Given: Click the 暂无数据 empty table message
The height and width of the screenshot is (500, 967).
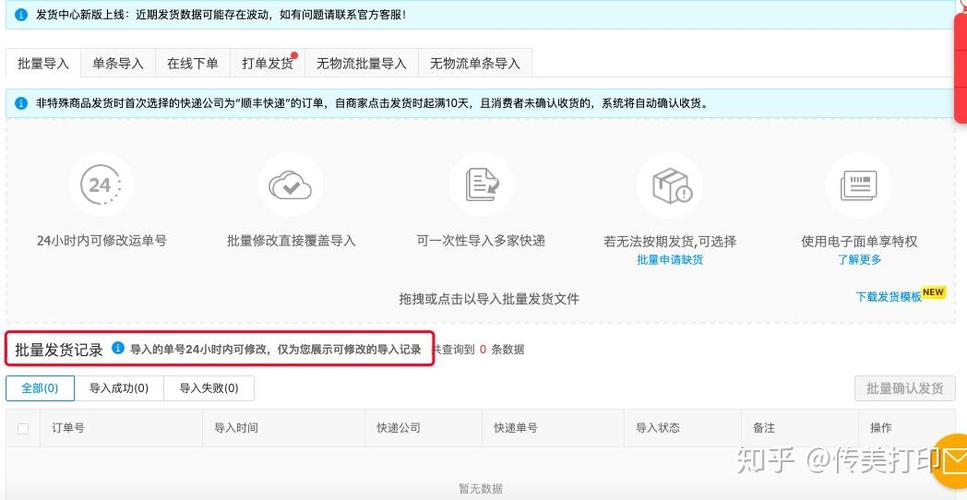Looking at the screenshot, I should tap(480, 489).
